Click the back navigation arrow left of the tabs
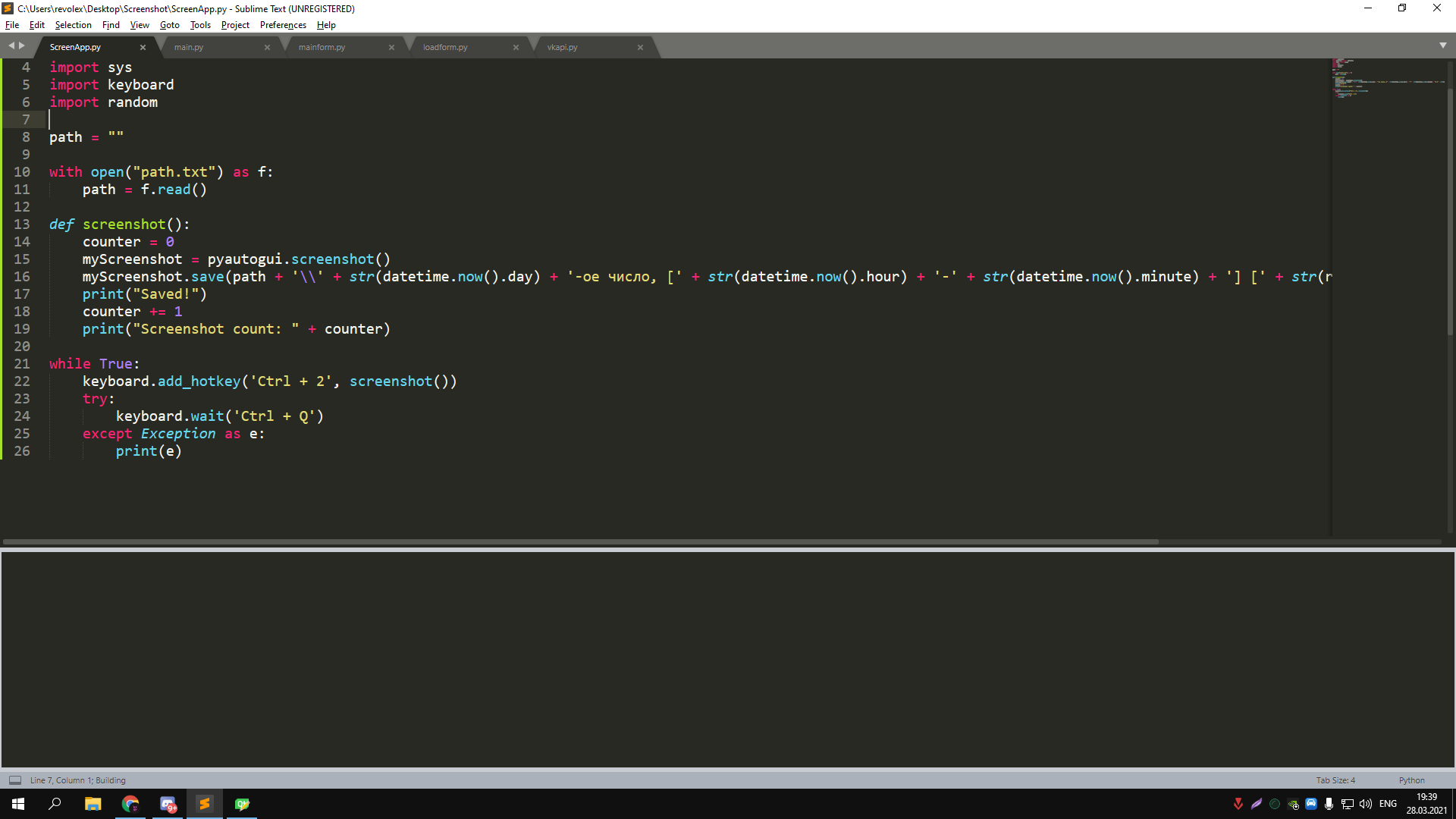The image size is (1456, 819). coord(12,45)
